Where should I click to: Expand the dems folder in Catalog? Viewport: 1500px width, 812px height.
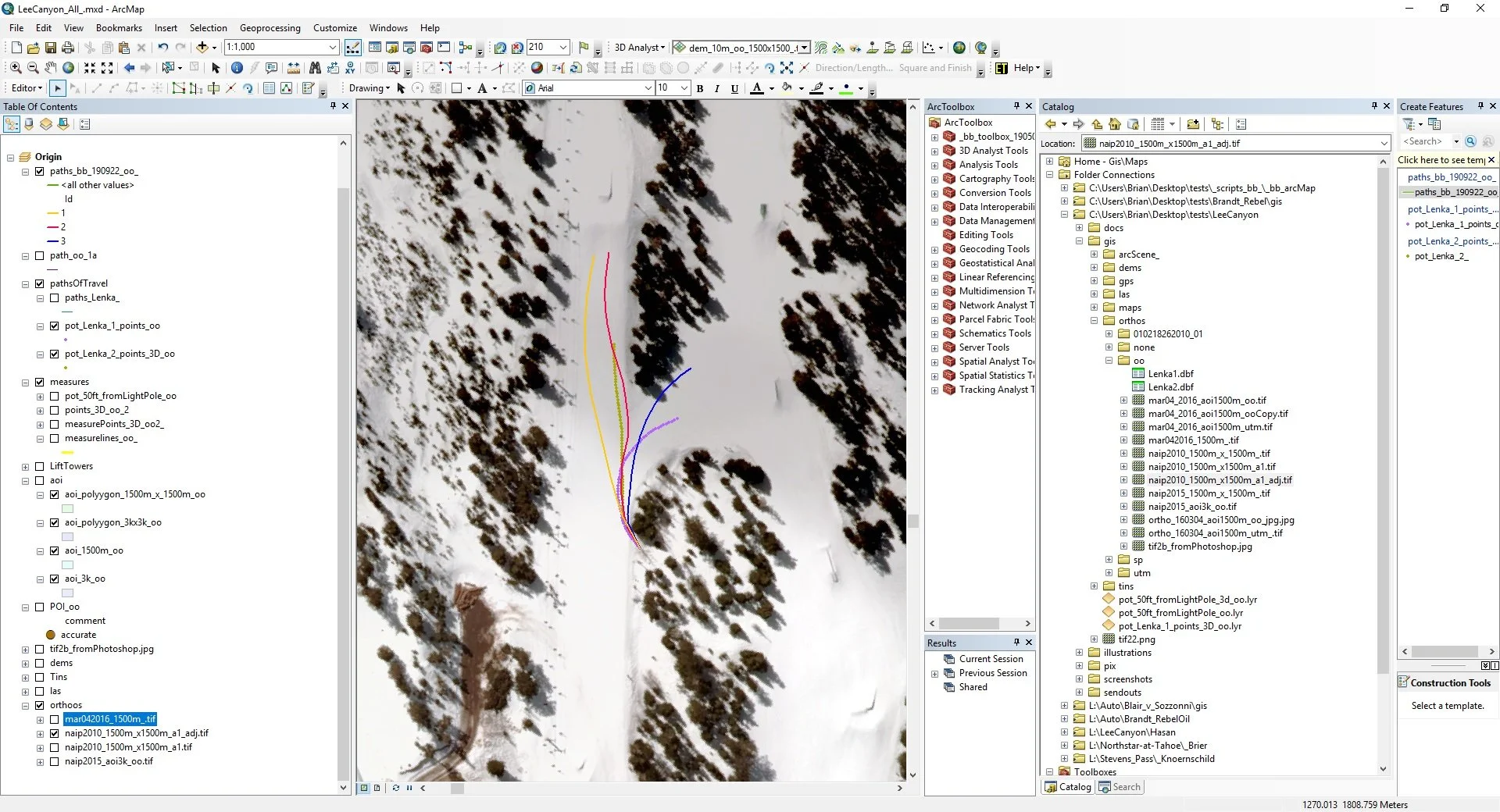tap(1094, 268)
